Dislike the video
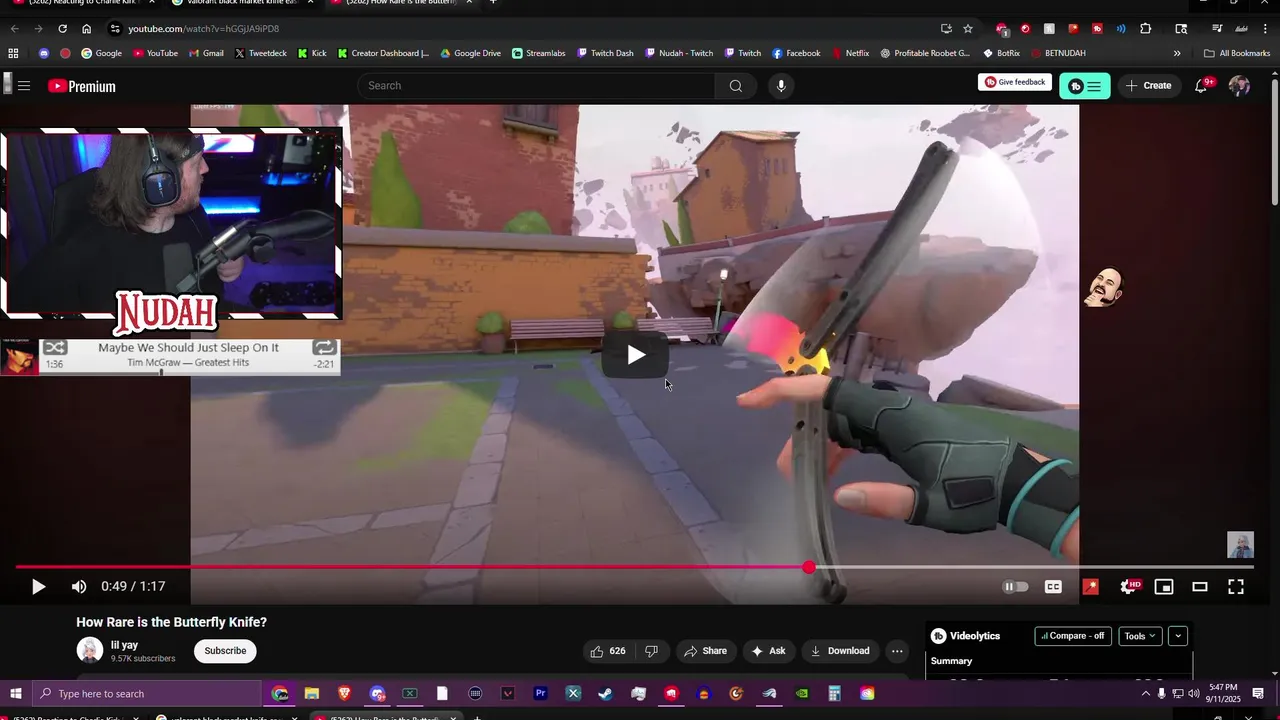 coord(651,651)
